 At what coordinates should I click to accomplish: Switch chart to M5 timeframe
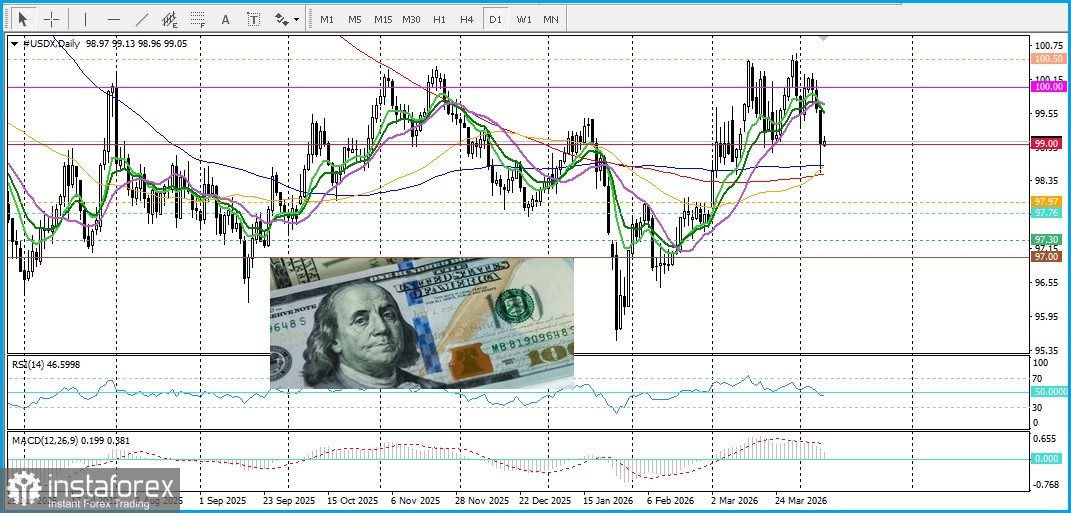click(x=354, y=19)
